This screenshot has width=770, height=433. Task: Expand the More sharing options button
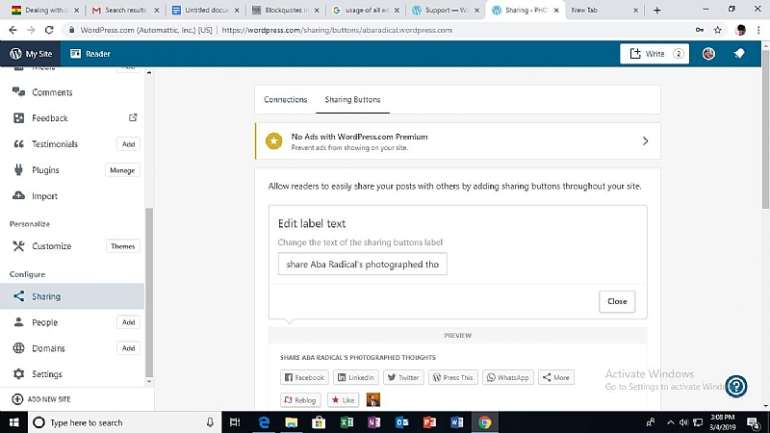(x=556, y=378)
